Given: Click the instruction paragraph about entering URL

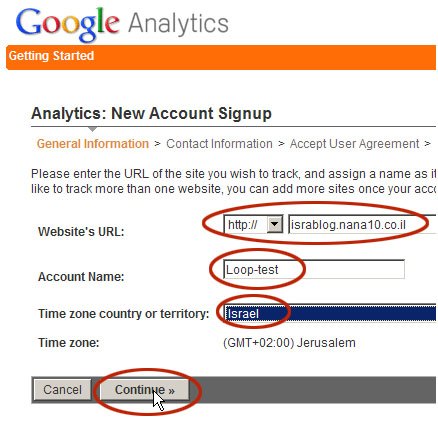Looking at the screenshot, I should point(233,181).
